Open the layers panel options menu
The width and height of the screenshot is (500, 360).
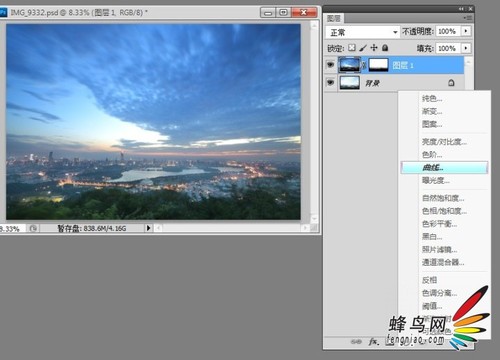(468, 18)
